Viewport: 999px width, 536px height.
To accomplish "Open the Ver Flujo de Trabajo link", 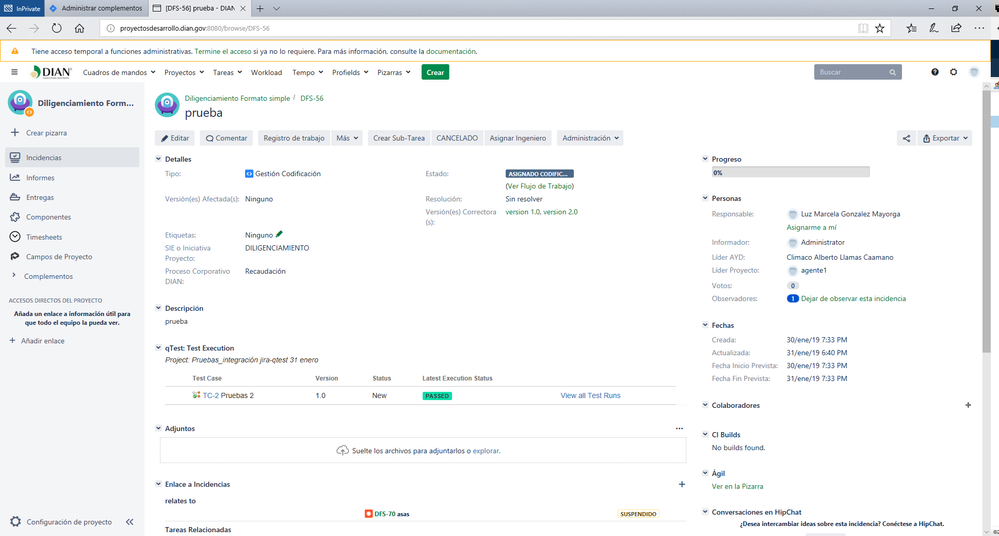I will (x=540, y=186).
